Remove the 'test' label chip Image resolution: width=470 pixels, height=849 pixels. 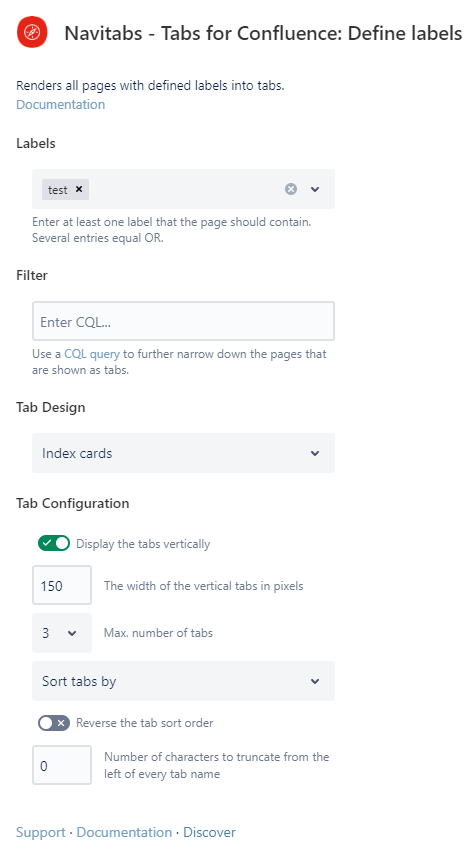tap(79, 189)
